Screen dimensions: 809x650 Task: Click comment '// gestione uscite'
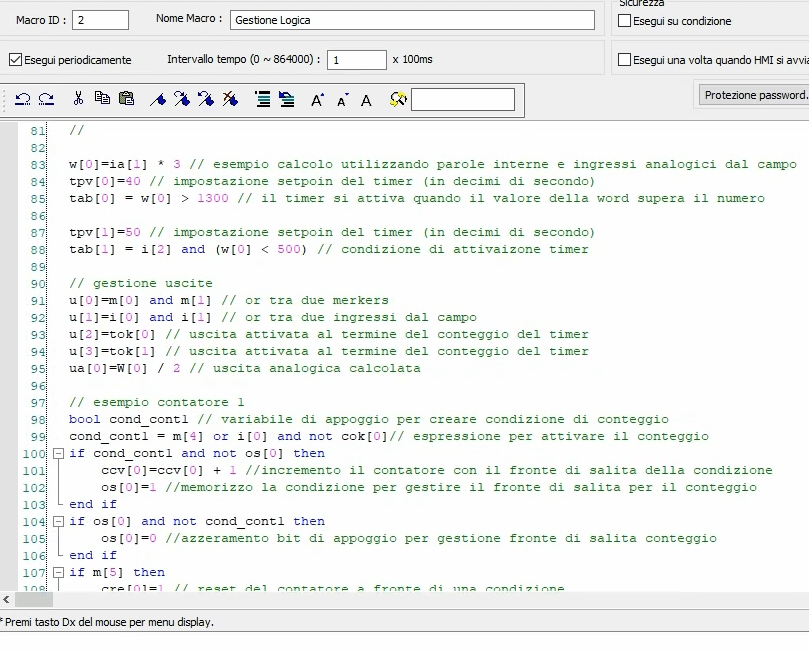(x=141, y=284)
